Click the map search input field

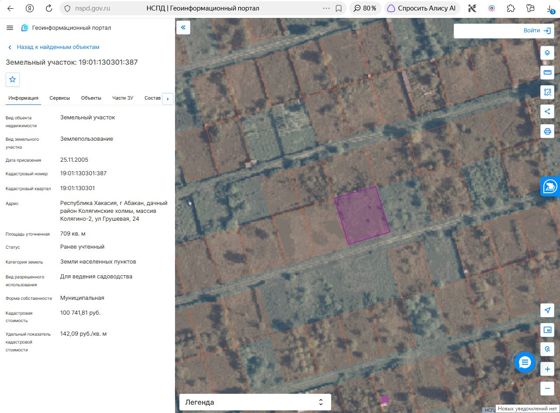pyautogui.click(x=487, y=31)
